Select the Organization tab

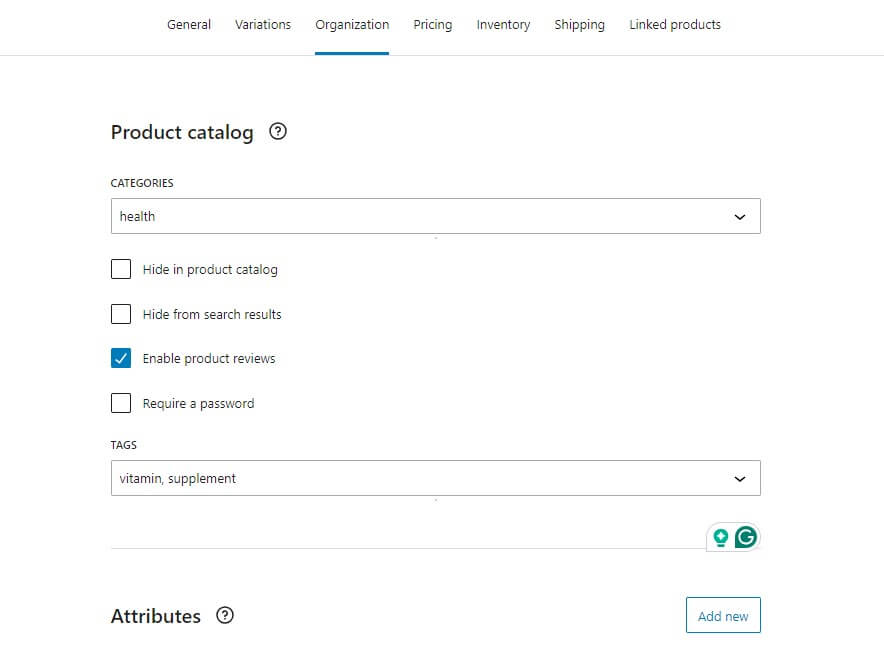[x=352, y=25]
